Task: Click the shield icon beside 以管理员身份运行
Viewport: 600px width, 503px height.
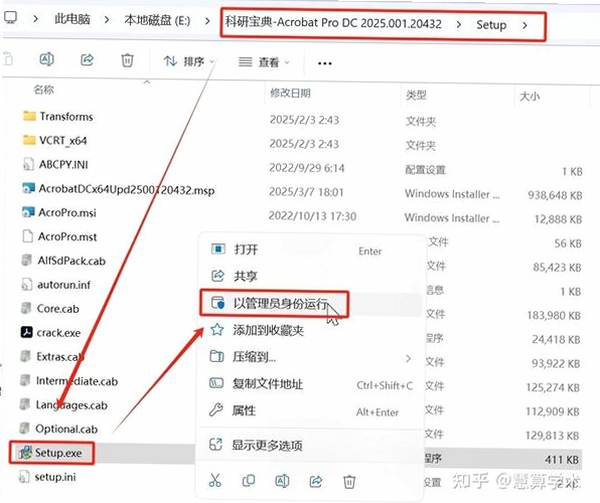Action: click(x=218, y=303)
